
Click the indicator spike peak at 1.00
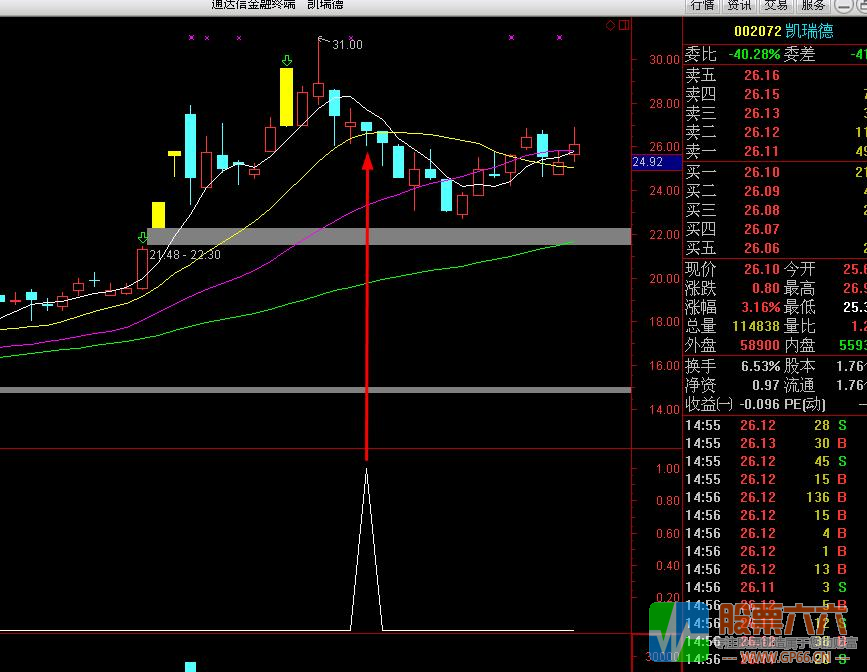coord(366,470)
